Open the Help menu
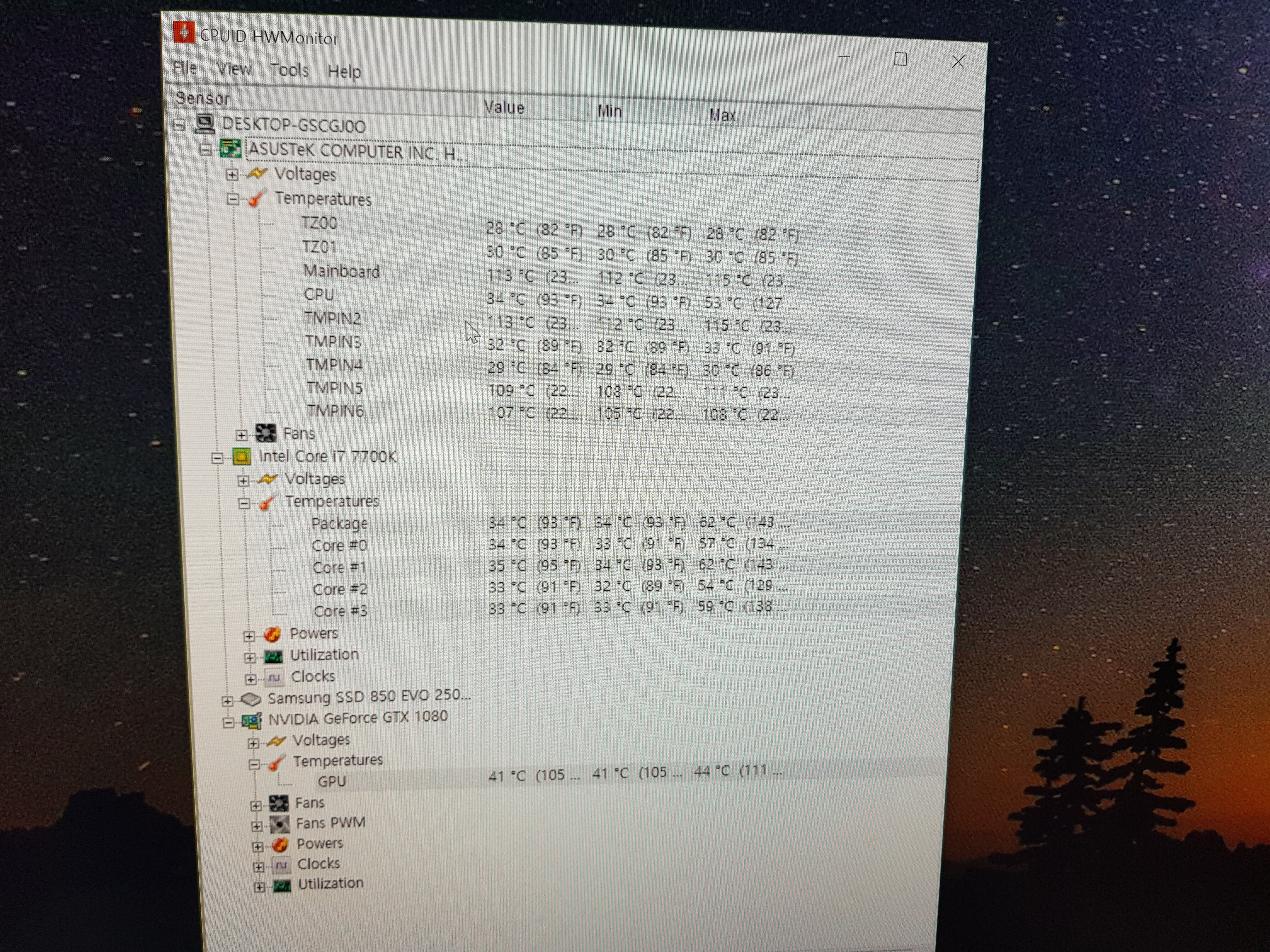1270x952 pixels. click(345, 72)
